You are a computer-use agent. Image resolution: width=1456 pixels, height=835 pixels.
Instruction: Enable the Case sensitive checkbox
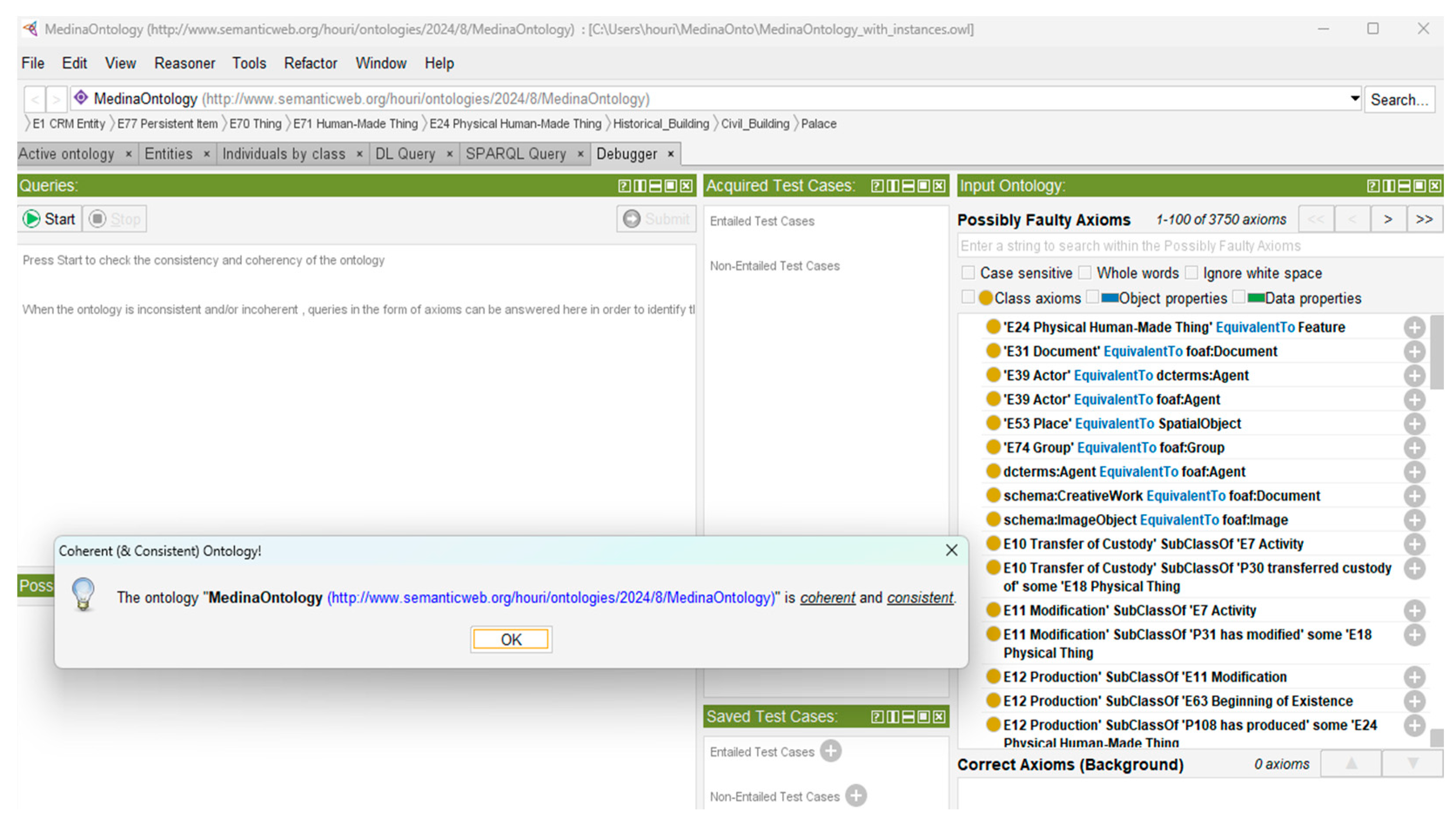click(x=968, y=273)
